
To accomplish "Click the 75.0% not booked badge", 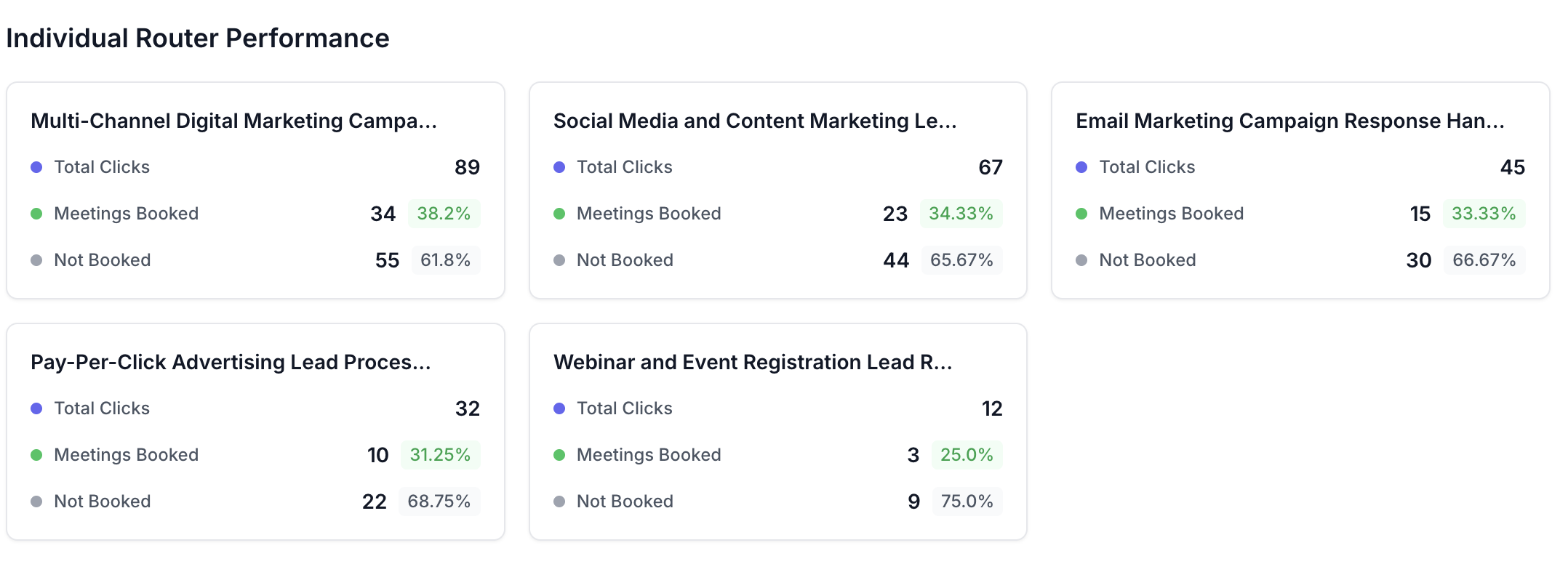I will pos(967,501).
